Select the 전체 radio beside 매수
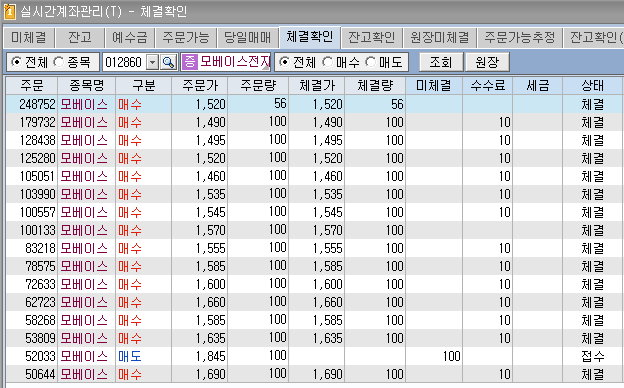Viewport: 624px width, 388px height. [x=284, y=62]
